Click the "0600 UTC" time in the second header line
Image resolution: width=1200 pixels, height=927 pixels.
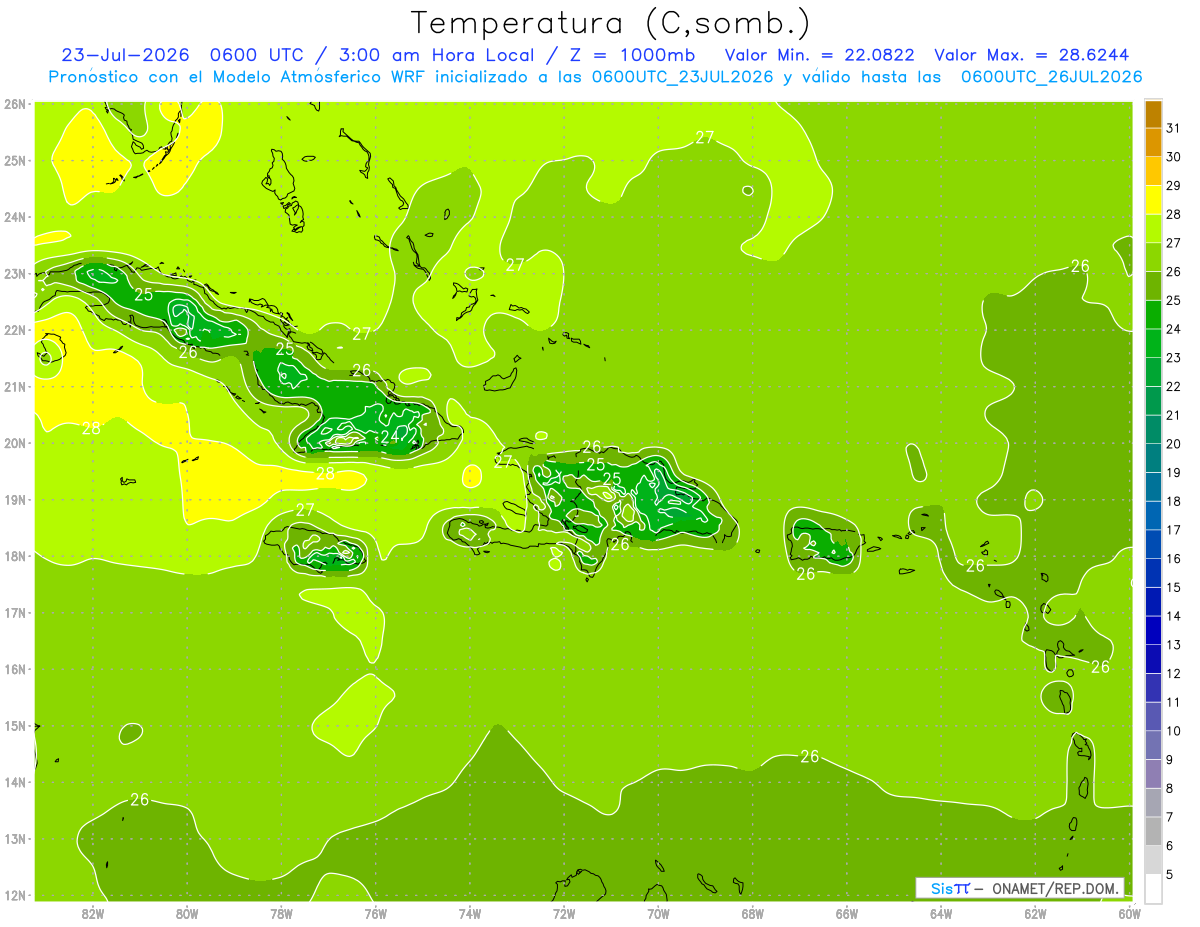(x=258, y=55)
